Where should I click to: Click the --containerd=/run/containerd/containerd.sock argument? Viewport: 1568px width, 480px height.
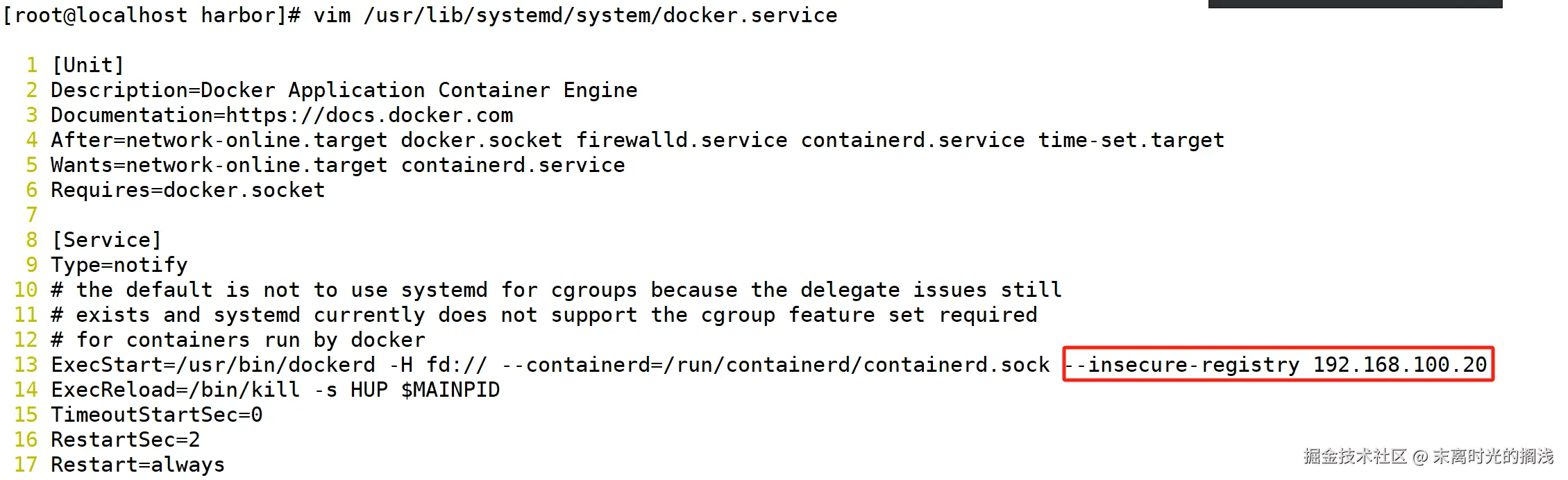(x=775, y=365)
